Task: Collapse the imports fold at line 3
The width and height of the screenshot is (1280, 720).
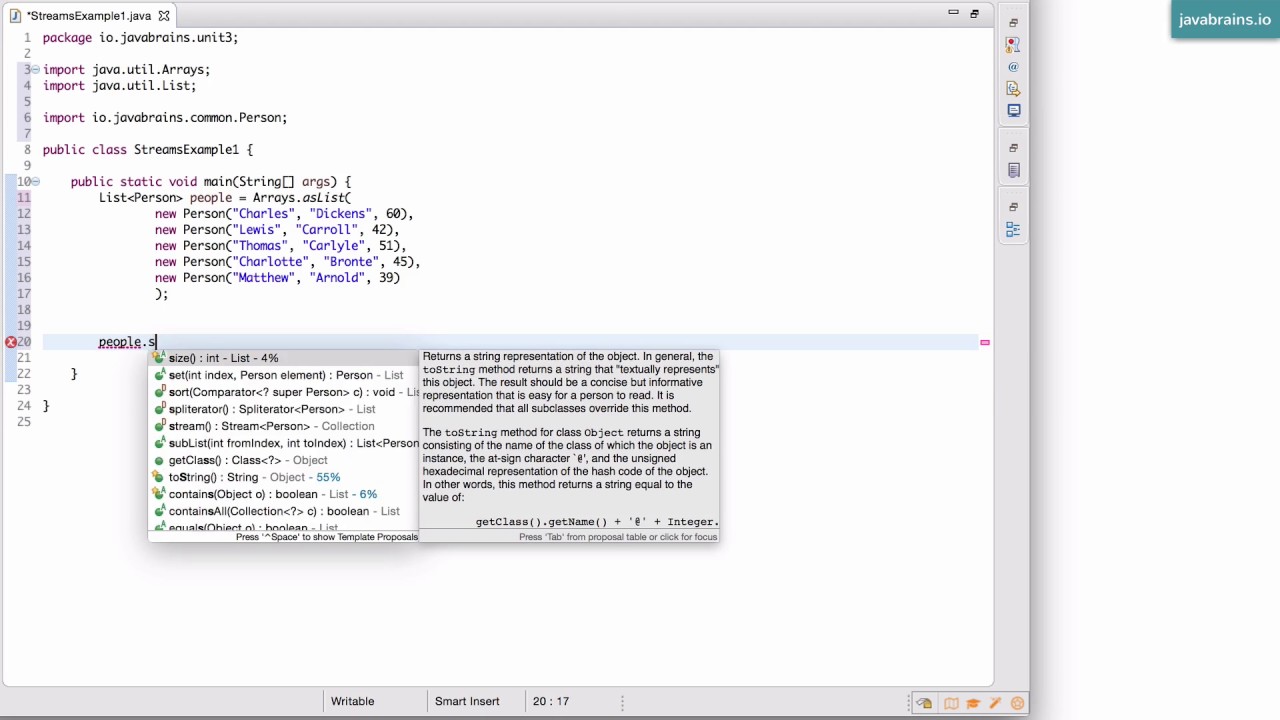Action: click(x=35, y=70)
